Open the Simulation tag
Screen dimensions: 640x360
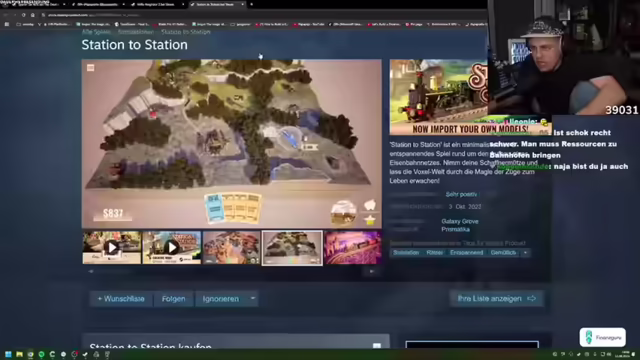[406, 253]
